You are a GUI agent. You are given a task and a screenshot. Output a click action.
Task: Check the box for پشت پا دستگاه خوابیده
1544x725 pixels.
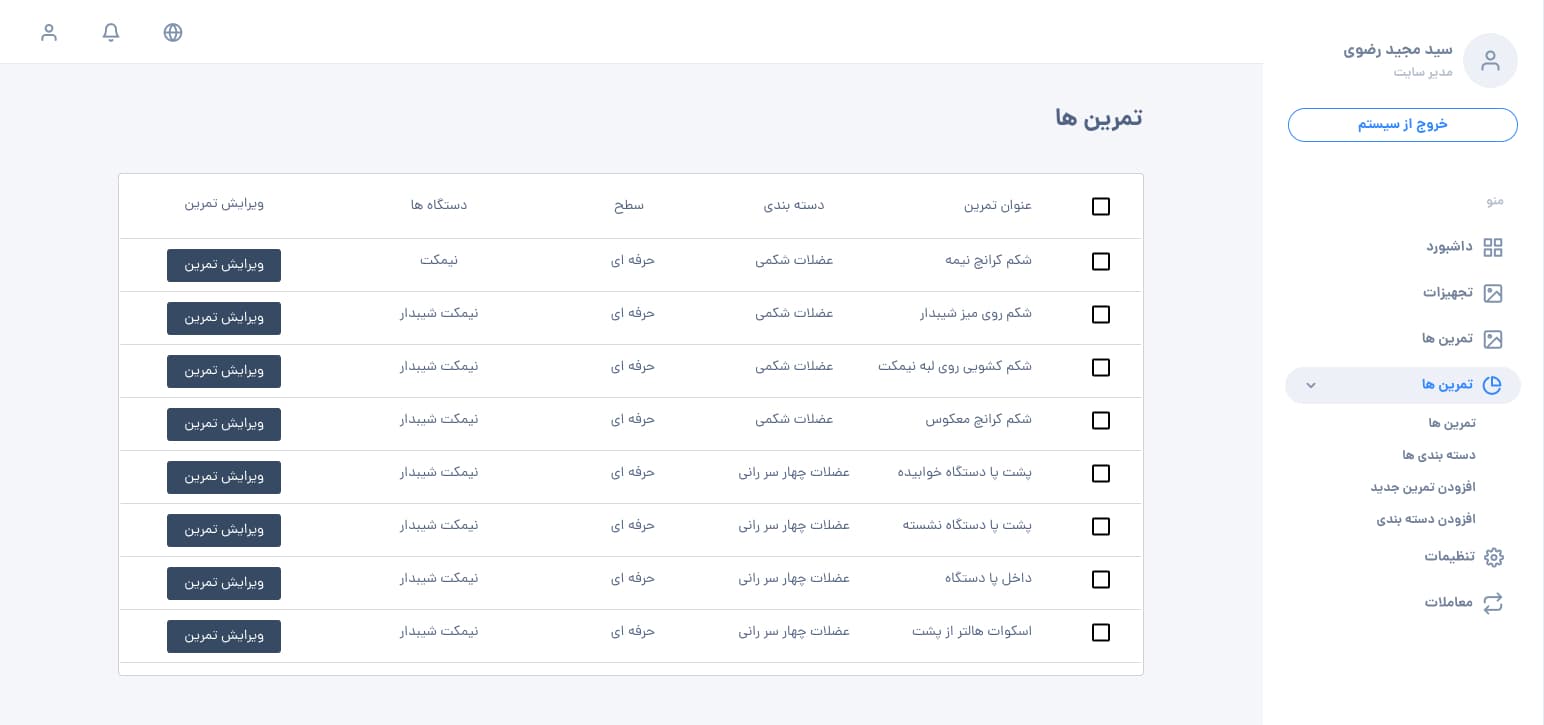tap(1101, 473)
